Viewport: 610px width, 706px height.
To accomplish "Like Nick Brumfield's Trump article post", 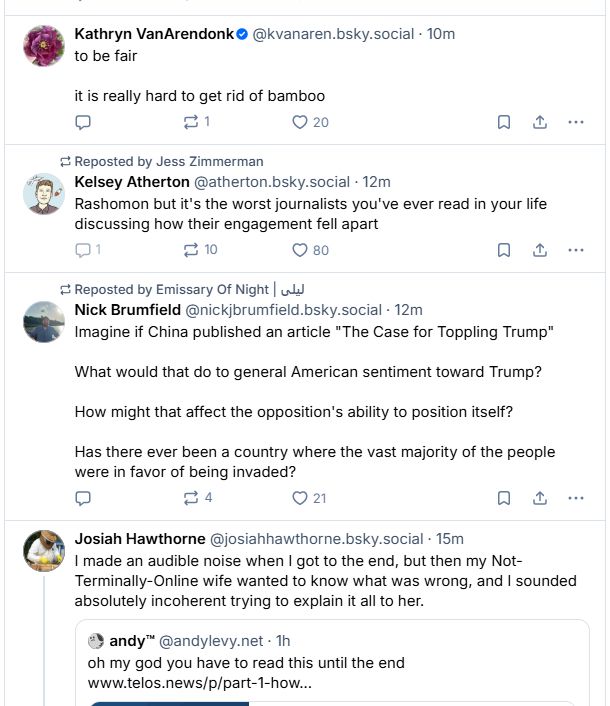I will click(x=299, y=498).
